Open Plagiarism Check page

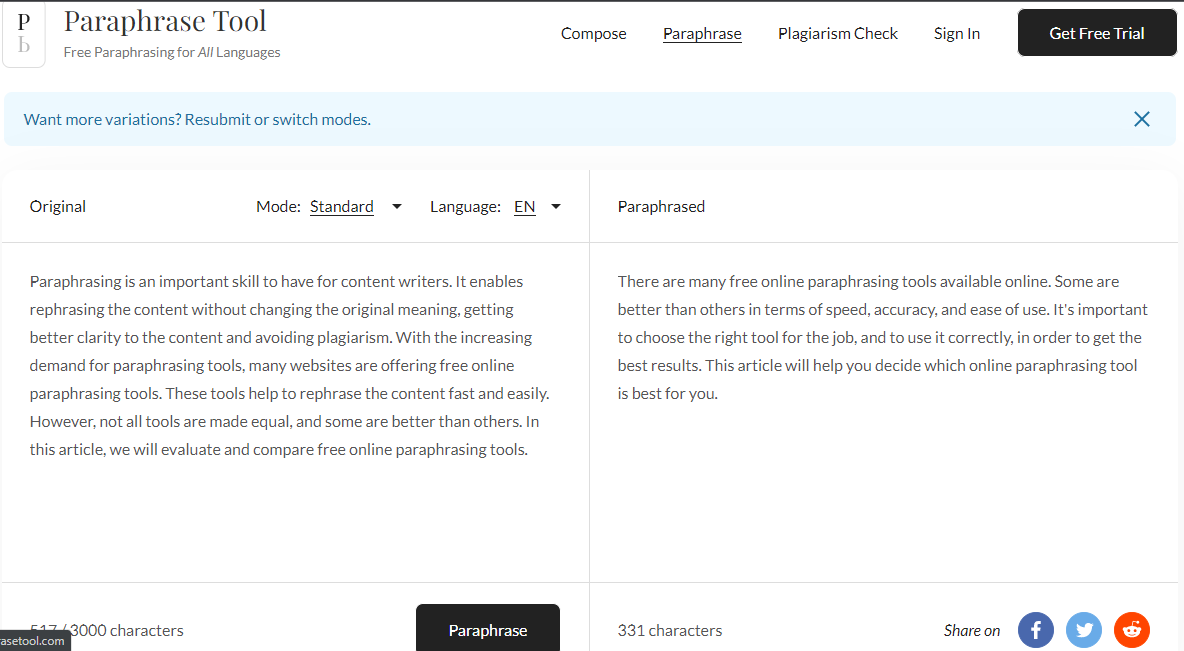click(x=837, y=34)
